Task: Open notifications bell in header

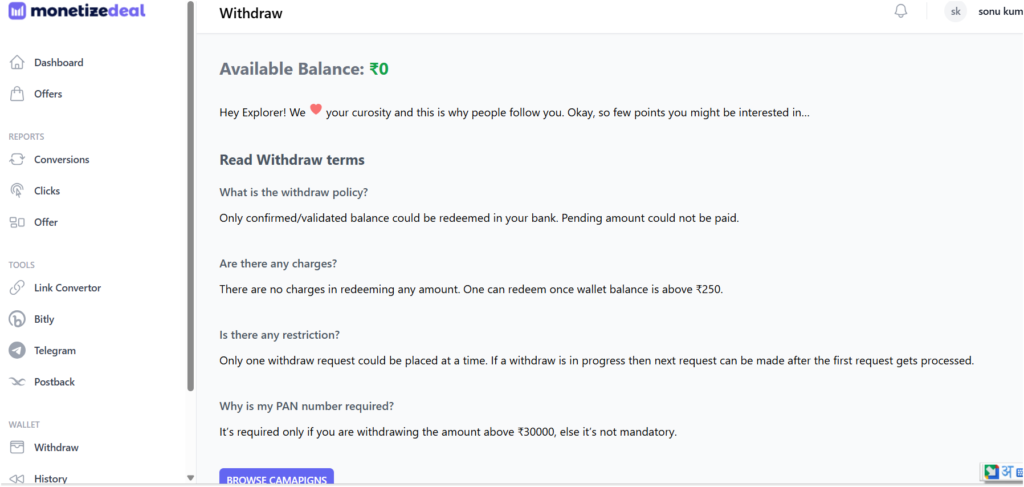Action: [901, 12]
